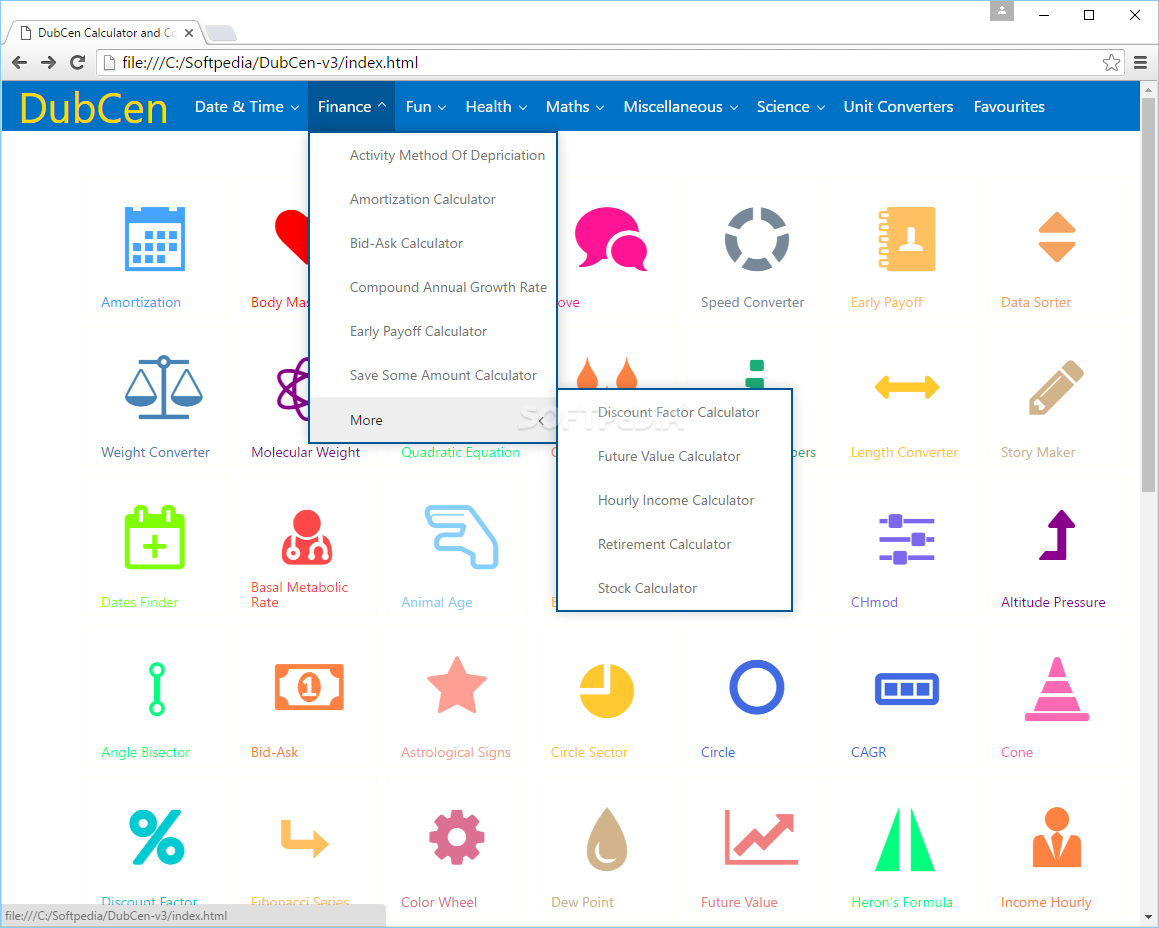Click the Animal Age hand icon
Screen dimensions: 1159x928
click(x=461, y=537)
